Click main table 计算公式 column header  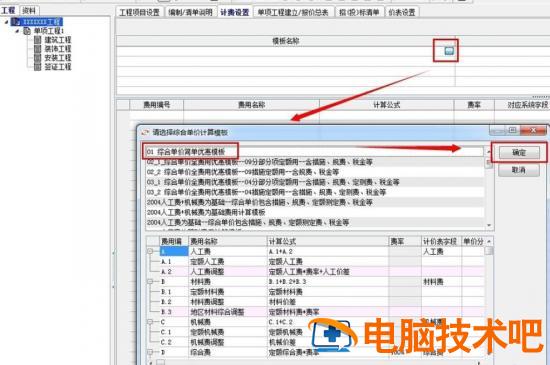pyautogui.click(x=387, y=105)
